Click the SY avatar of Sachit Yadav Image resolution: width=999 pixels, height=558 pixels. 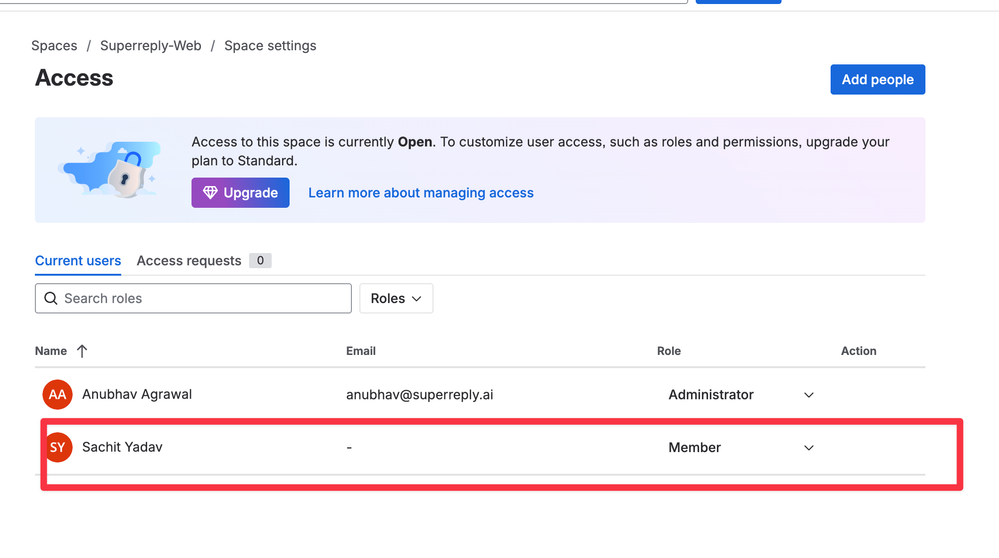(57, 447)
